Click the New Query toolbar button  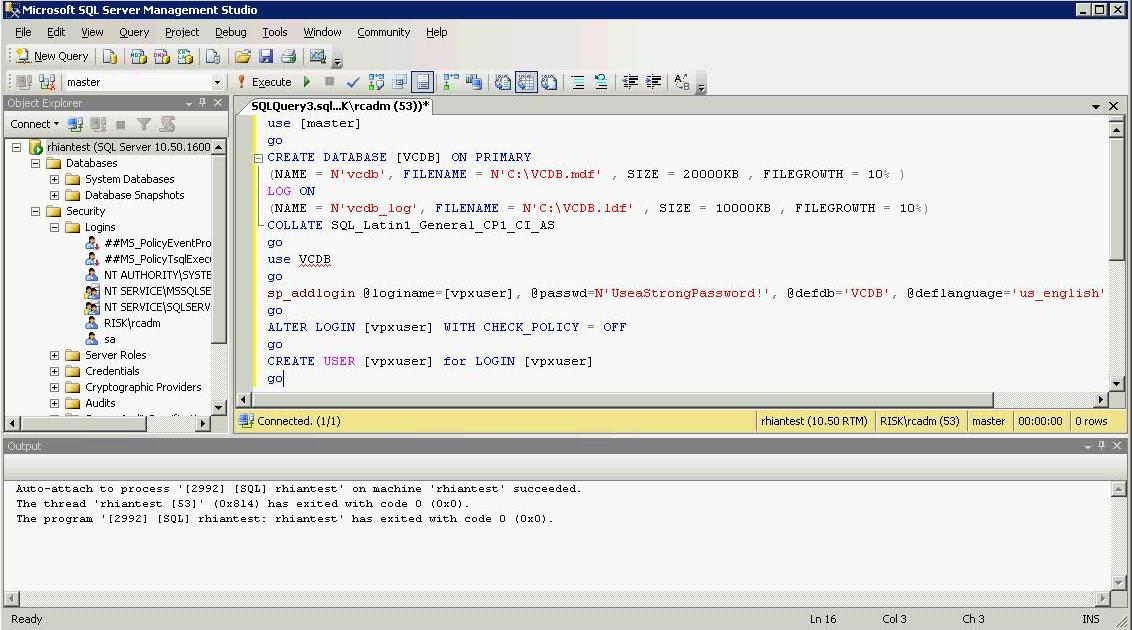point(52,56)
